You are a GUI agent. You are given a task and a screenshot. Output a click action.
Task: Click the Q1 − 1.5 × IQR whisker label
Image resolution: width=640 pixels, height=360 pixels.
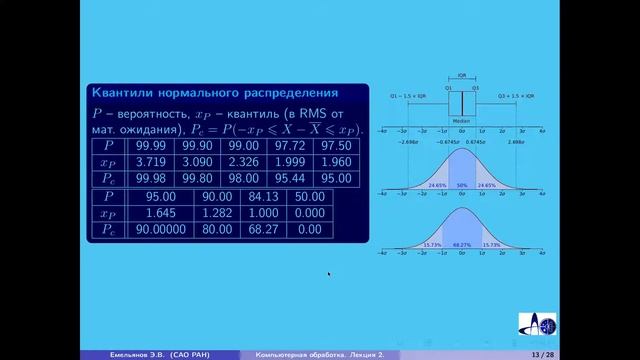408,96
